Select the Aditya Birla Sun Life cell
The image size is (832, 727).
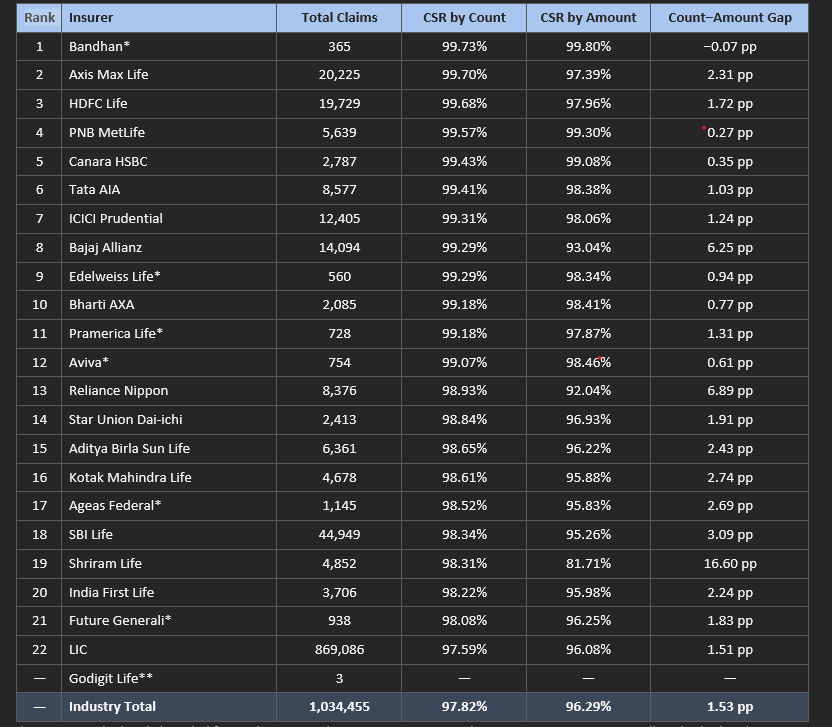169,449
